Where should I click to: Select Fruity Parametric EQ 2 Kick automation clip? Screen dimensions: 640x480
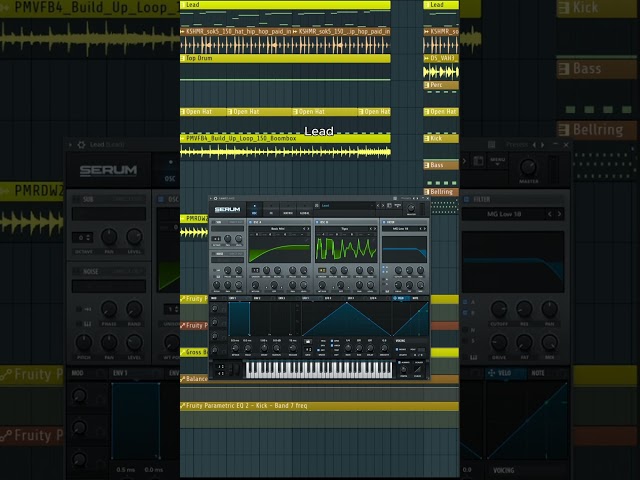point(319,406)
